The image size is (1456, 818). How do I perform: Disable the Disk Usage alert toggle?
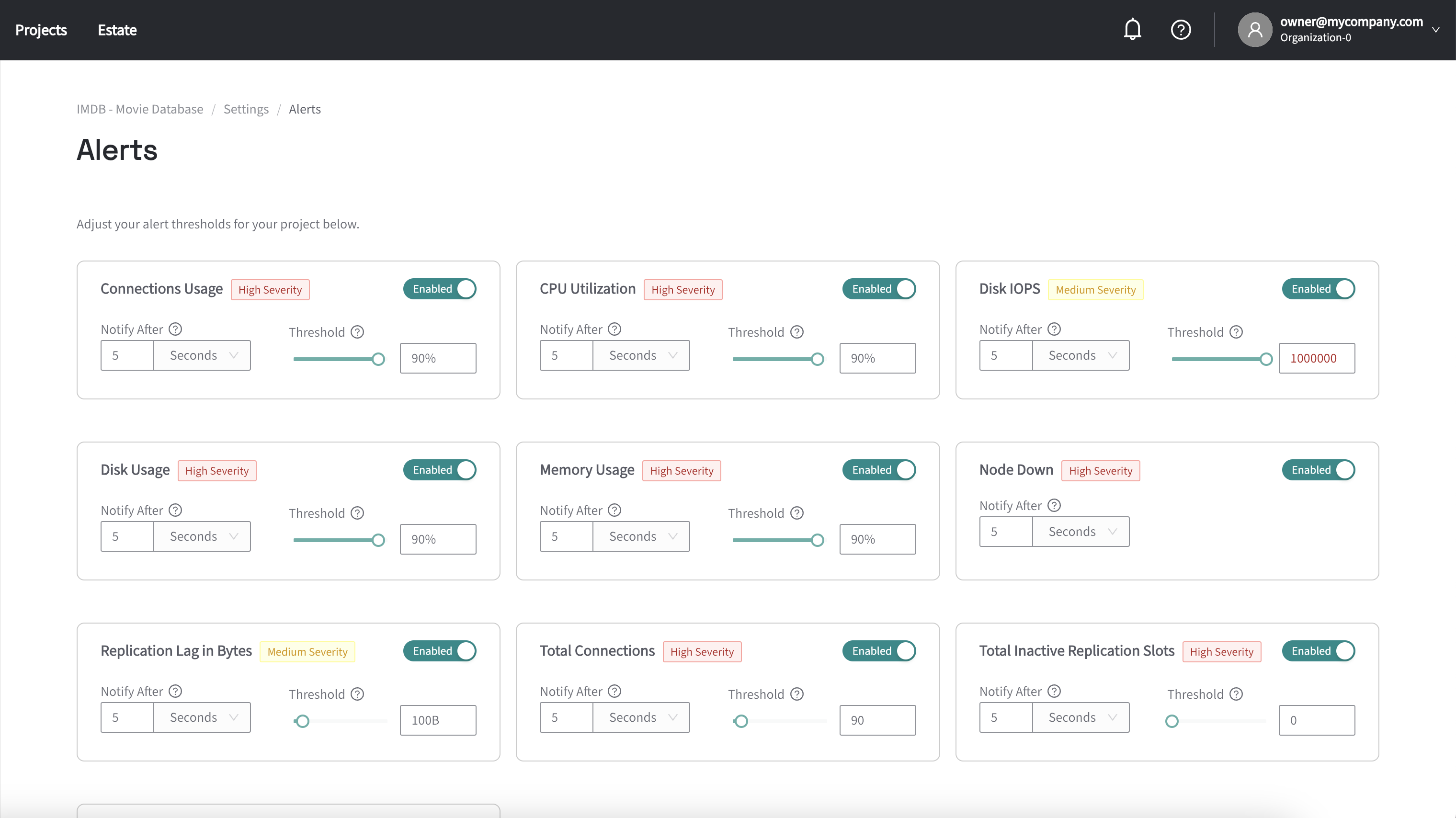pos(440,470)
